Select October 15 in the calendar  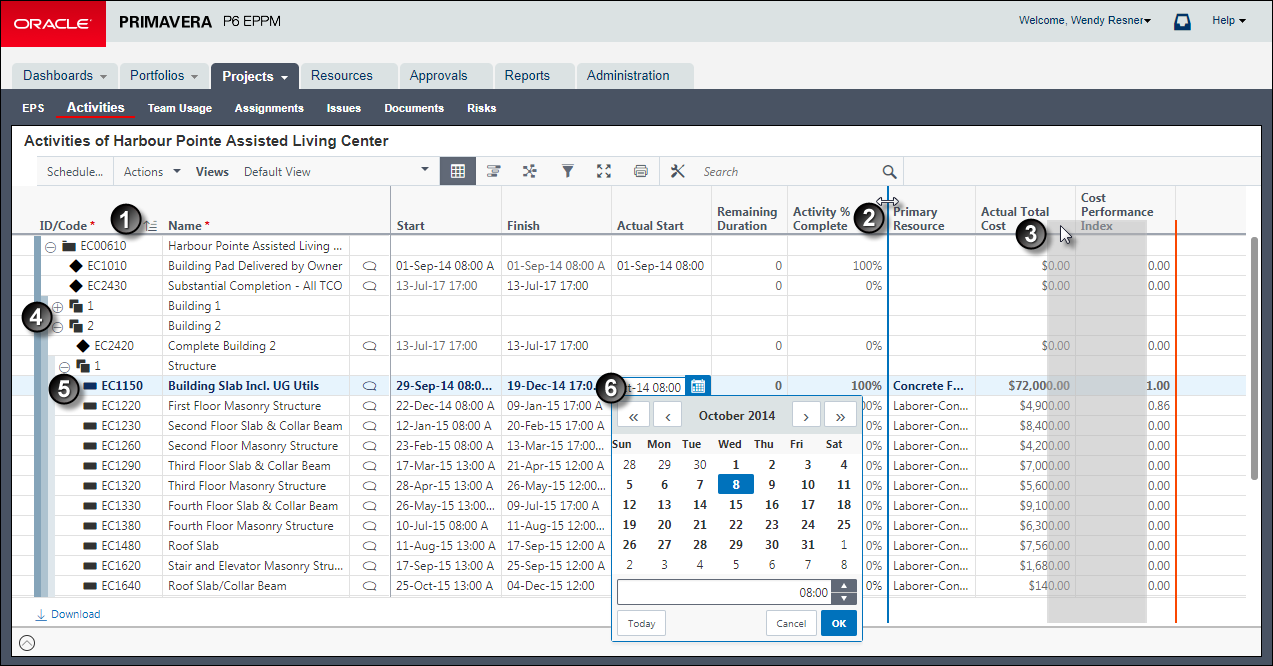pos(736,505)
